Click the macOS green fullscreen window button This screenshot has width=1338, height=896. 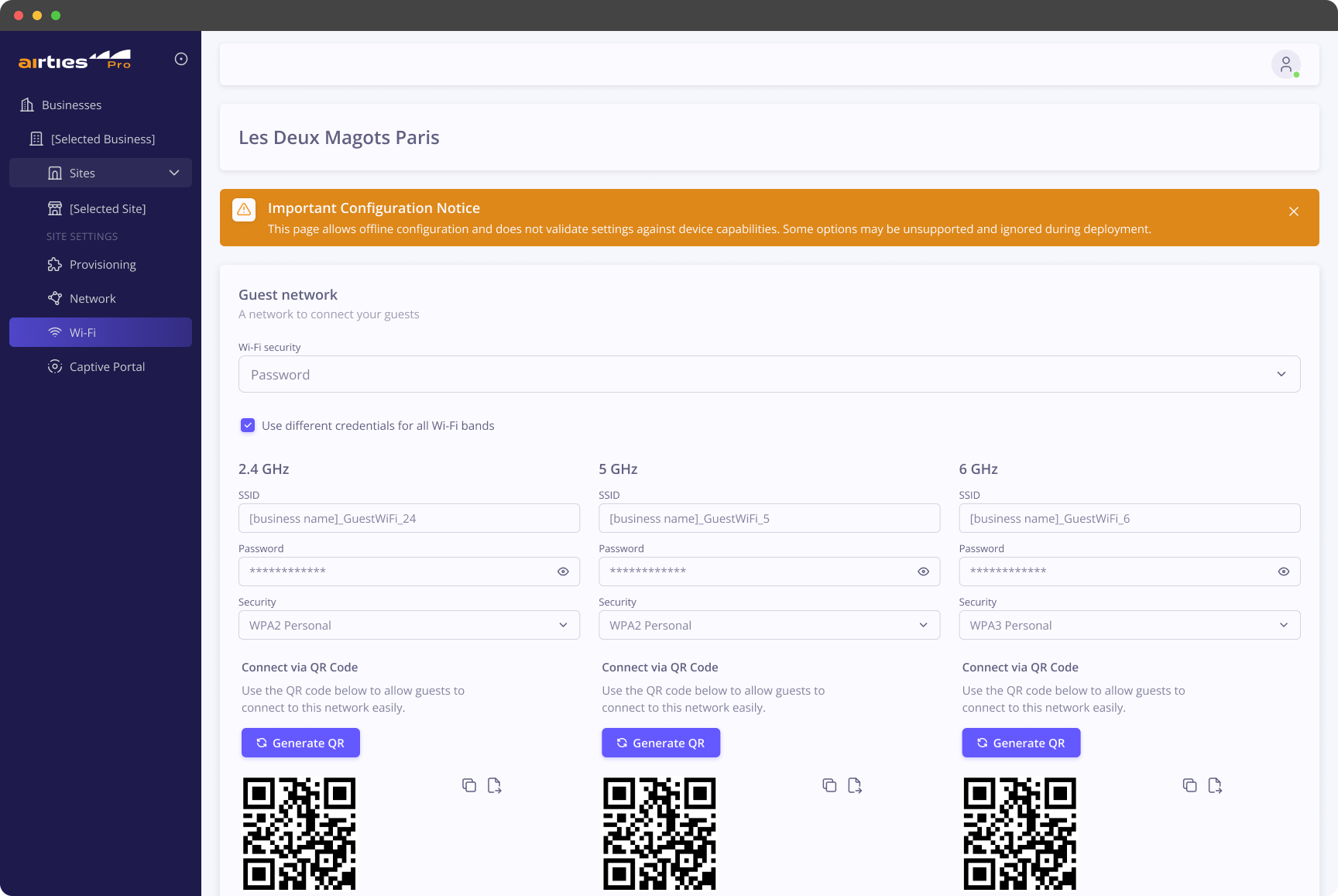(56, 15)
